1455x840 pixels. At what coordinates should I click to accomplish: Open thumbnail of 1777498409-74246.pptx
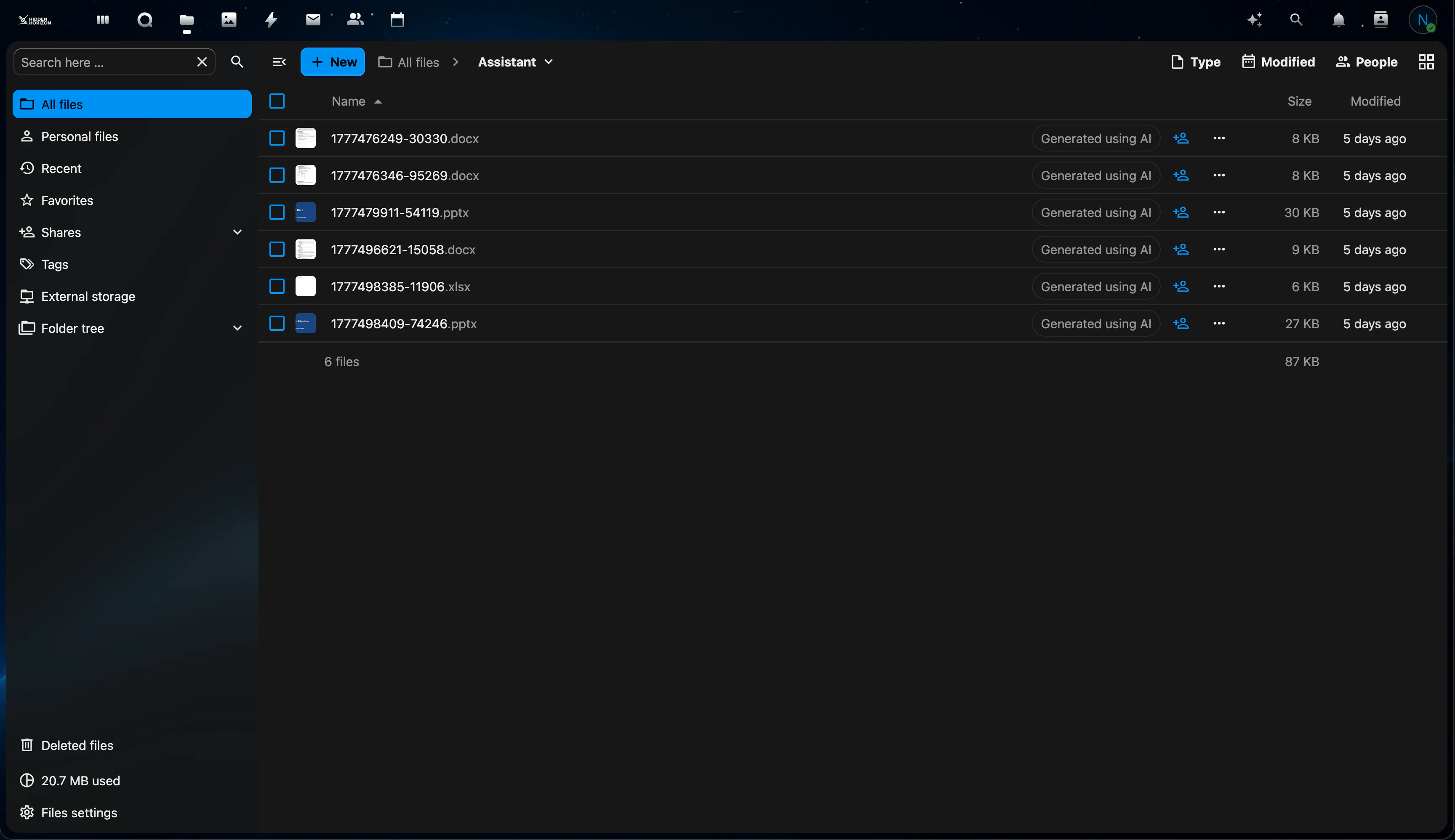[305, 323]
